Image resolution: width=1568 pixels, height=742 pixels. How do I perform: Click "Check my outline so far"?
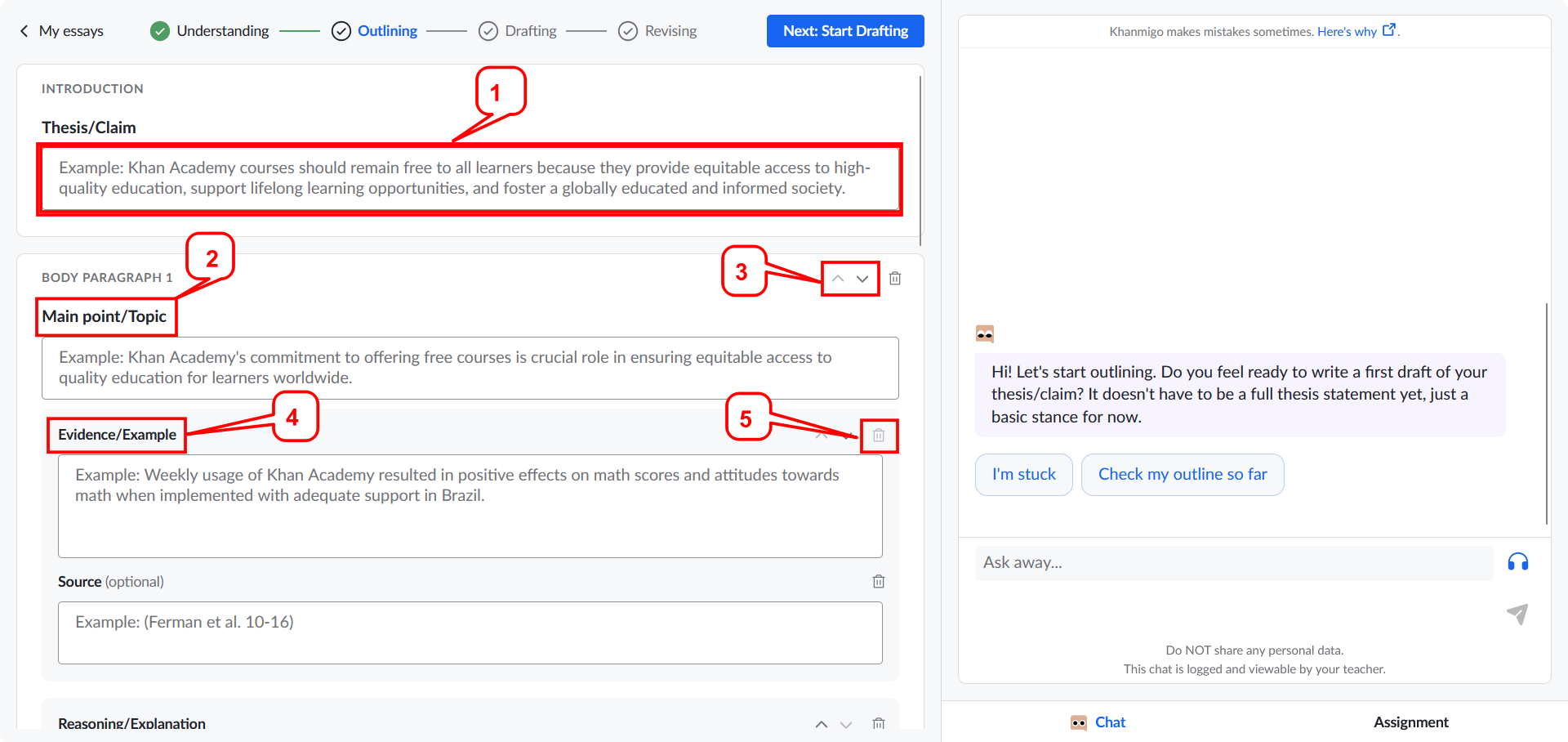[x=1183, y=475]
